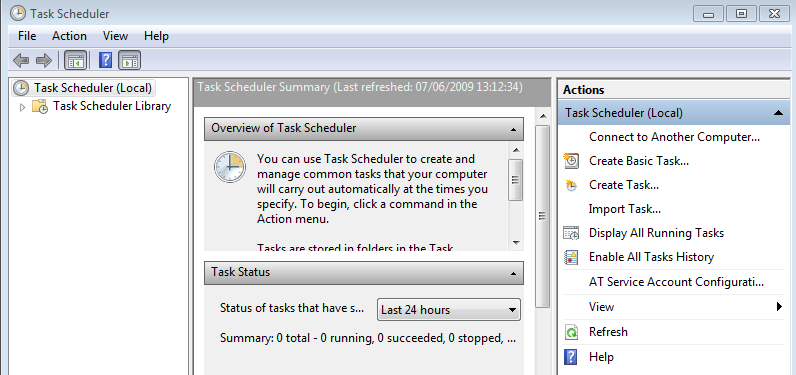The width and height of the screenshot is (796, 375).
Task: Click the Back arrow toolbar icon
Action: pyautogui.click(x=21, y=61)
